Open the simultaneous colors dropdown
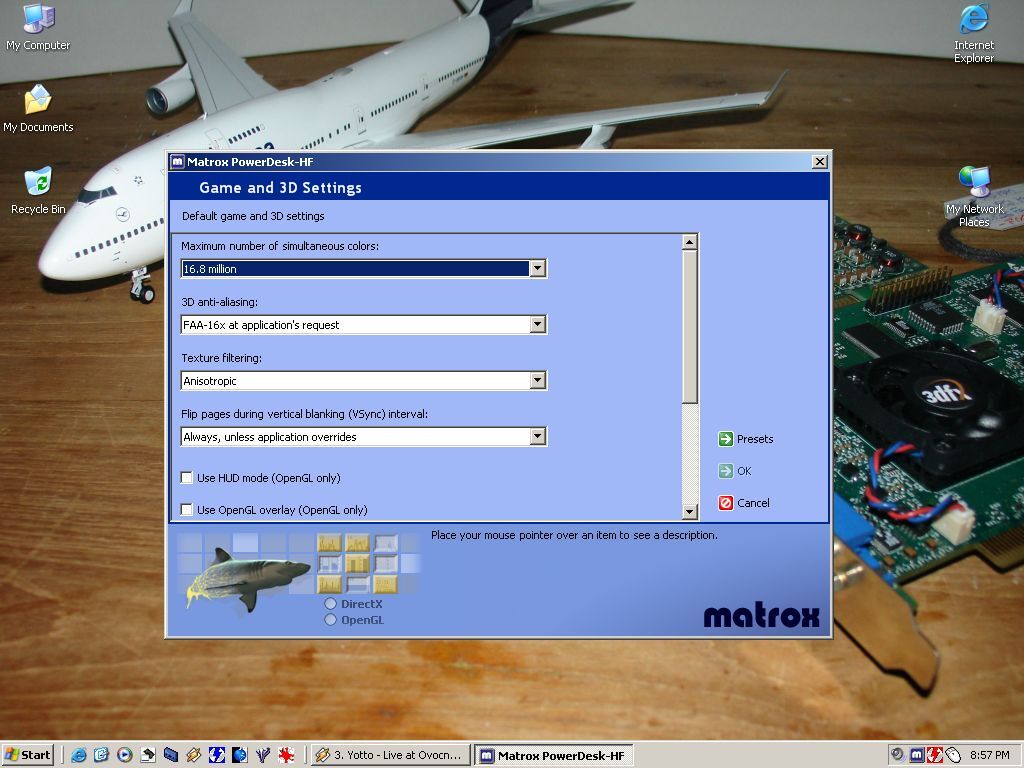The height and width of the screenshot is (768, 1024). [537, 268]
